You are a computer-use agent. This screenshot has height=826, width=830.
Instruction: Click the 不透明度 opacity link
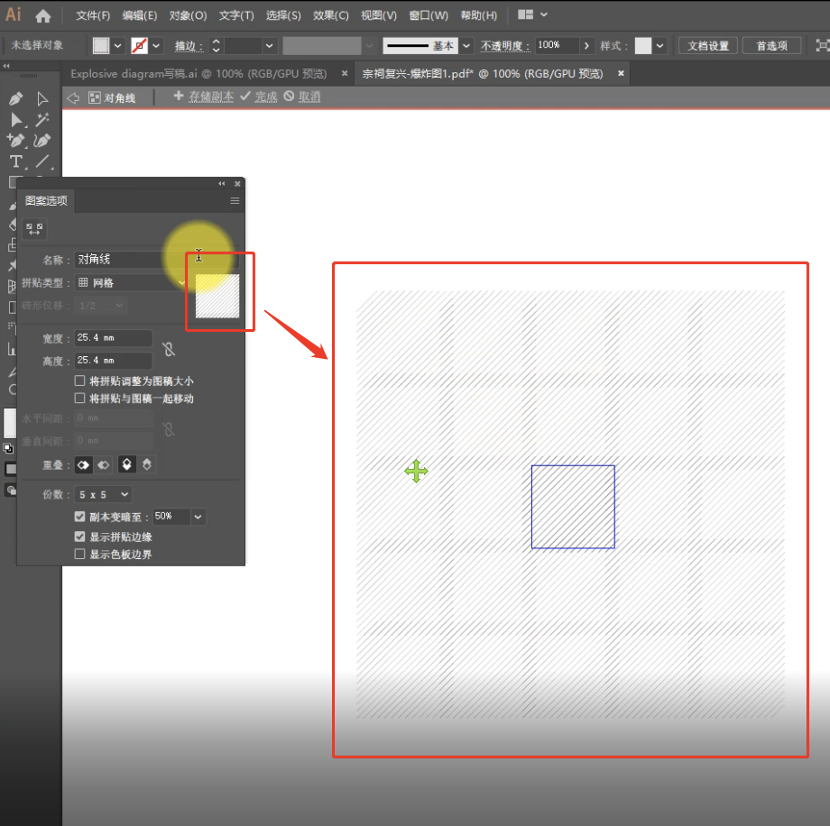pyautogui.click(x=505, y=46)
